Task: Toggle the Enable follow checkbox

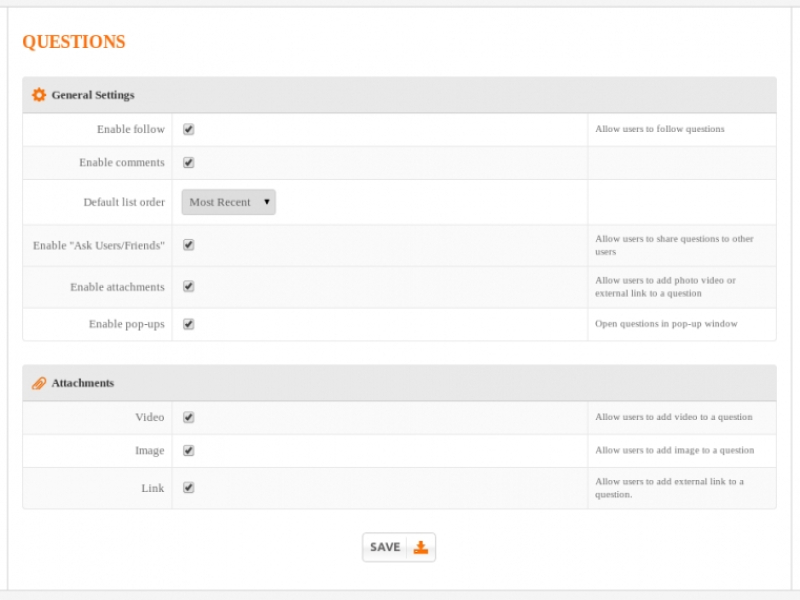Action: coord(188,129)
